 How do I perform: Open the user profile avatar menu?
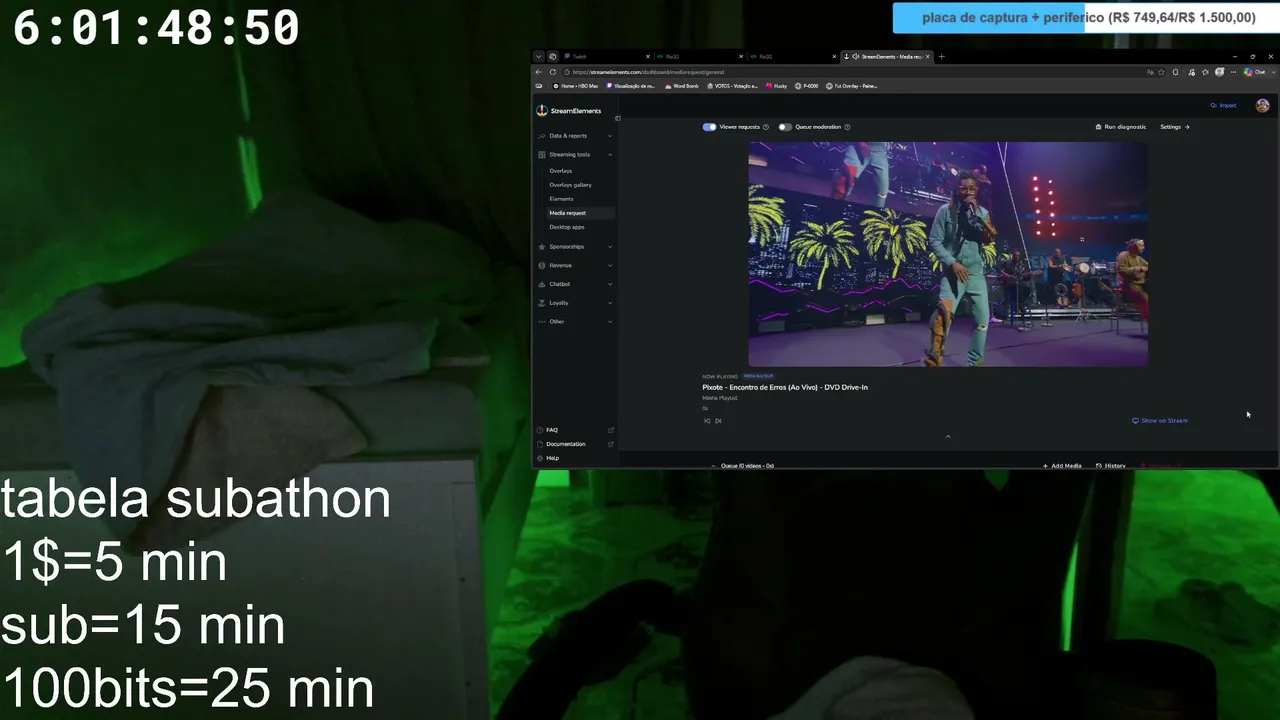pos(1262,105)
